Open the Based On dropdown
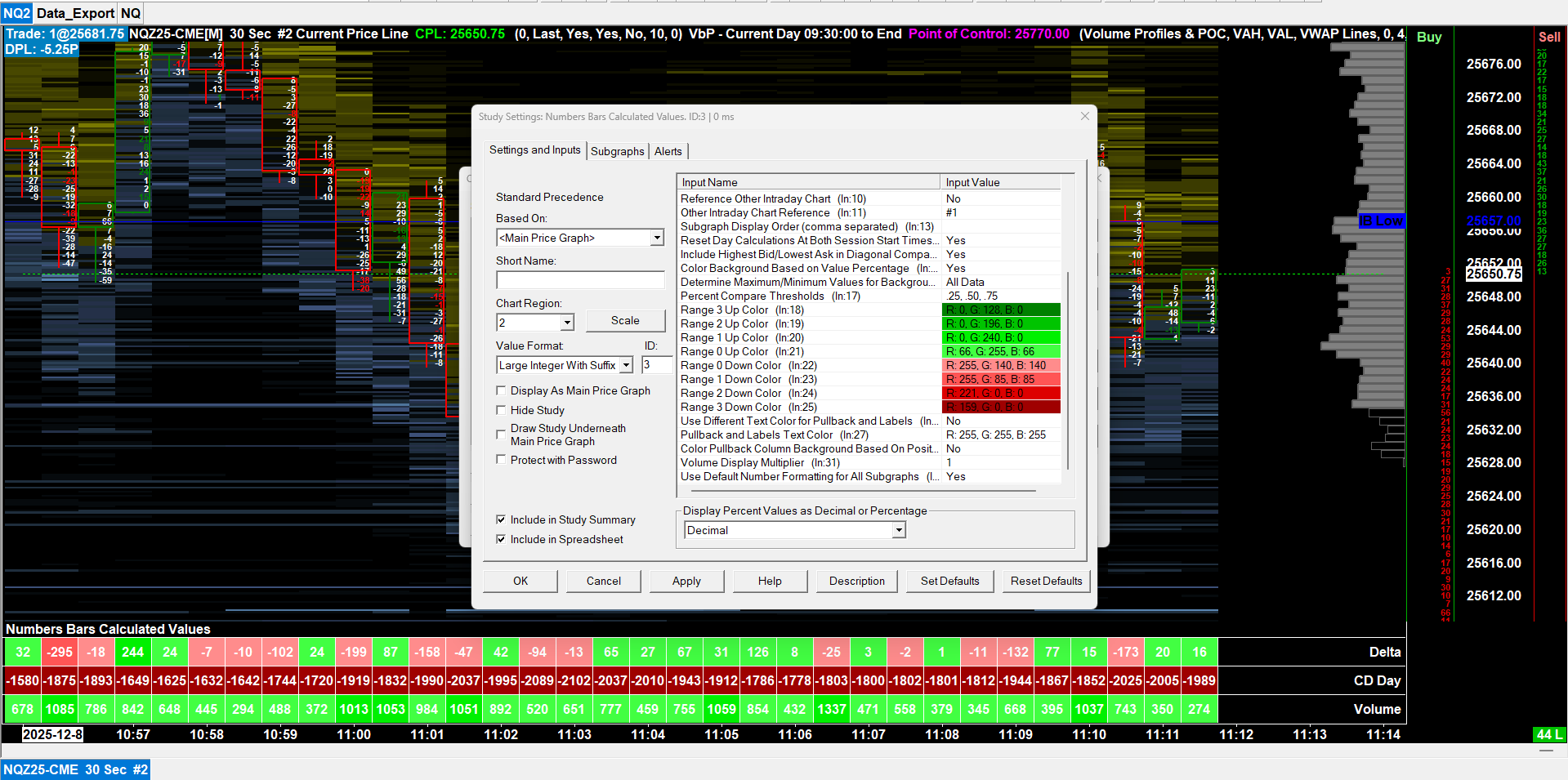This screenshot has height=780, width=1568. (x=656, y=238)
